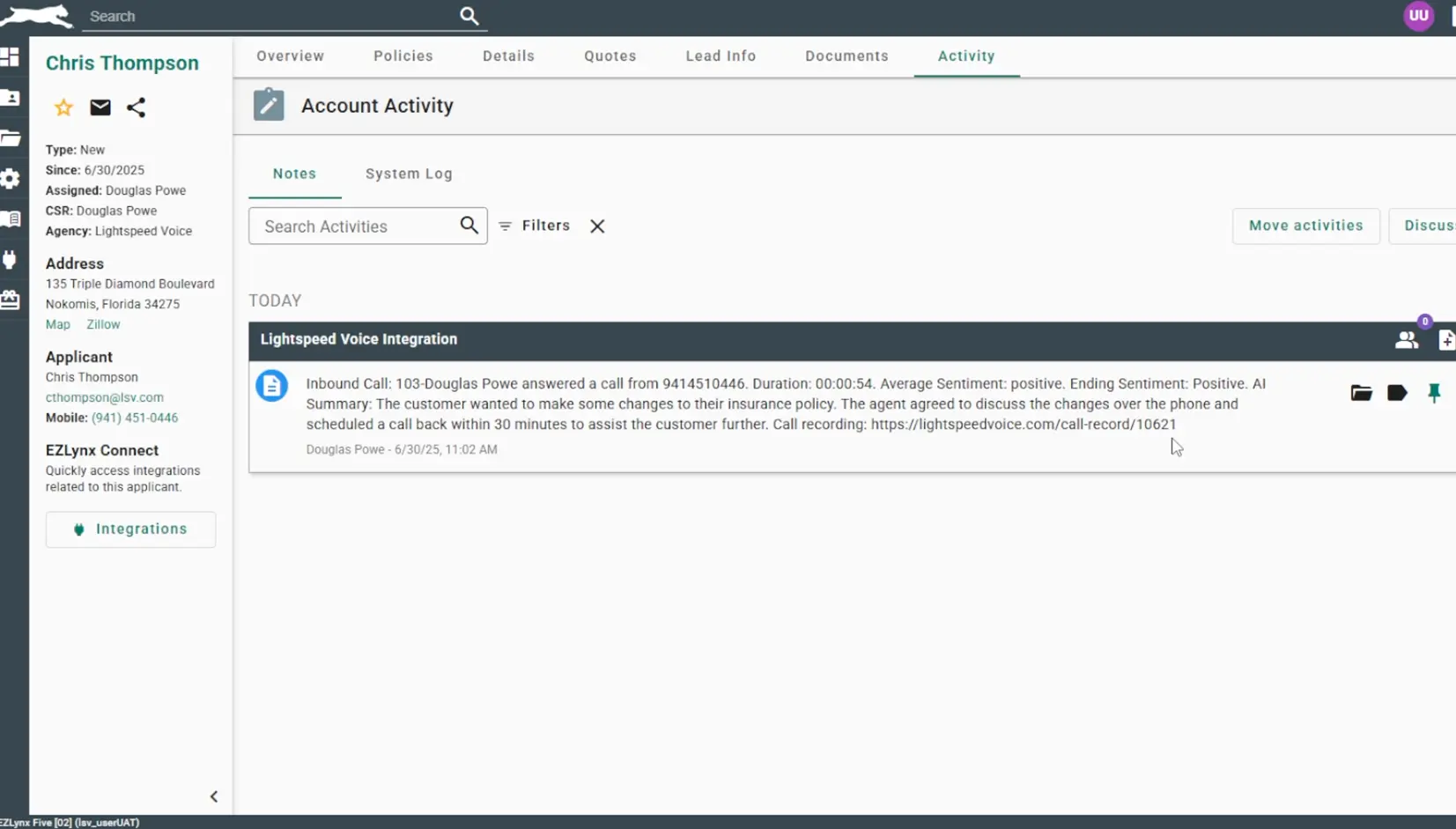The height and width of the screenshot is (829, 1456).
Task: Click the folder icon on the note
Action: [x=1361, y=393]
